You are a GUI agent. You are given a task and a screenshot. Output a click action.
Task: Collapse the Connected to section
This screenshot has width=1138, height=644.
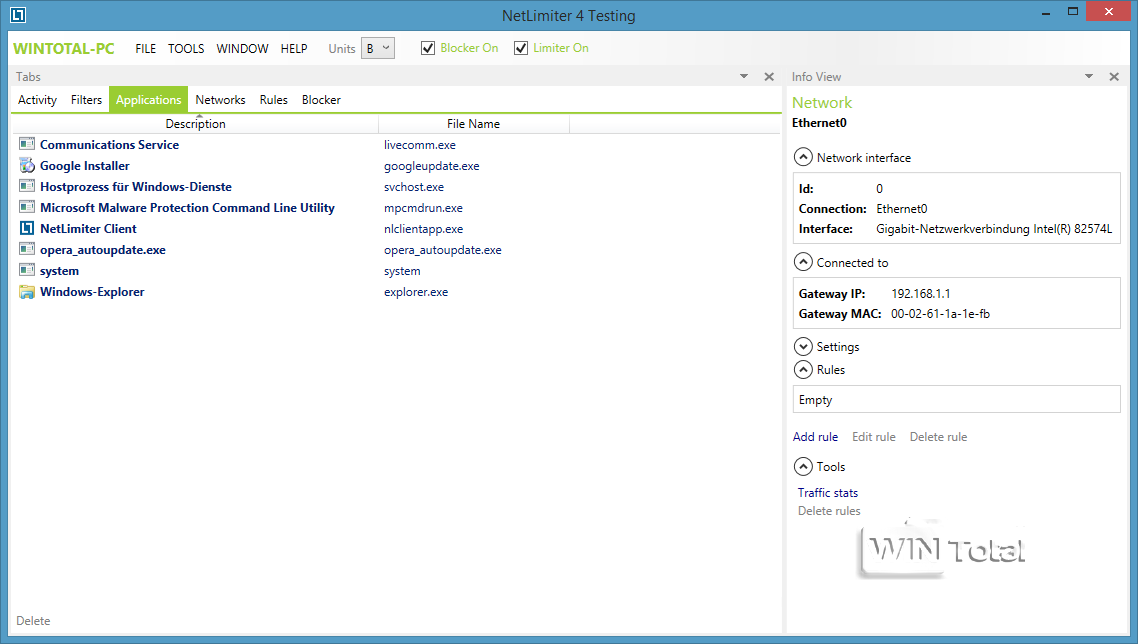pos(802,263)
